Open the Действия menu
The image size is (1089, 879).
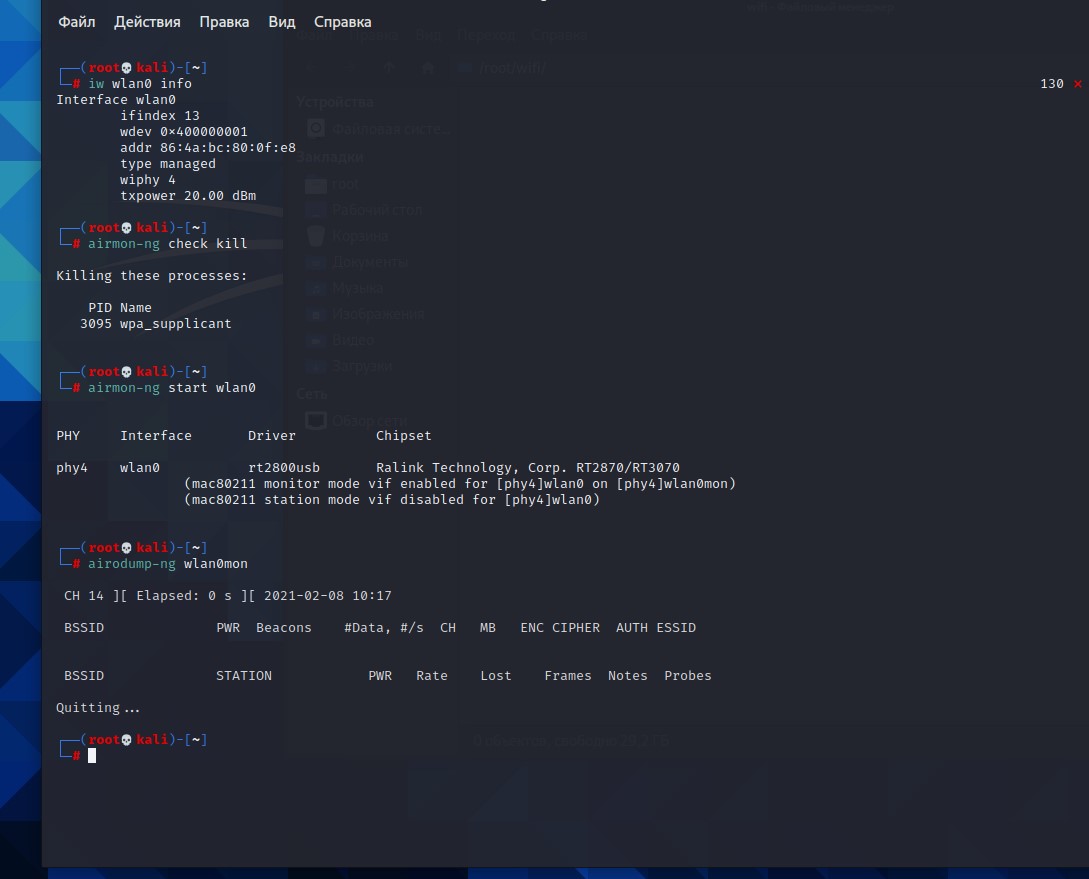tap(147, 21)
